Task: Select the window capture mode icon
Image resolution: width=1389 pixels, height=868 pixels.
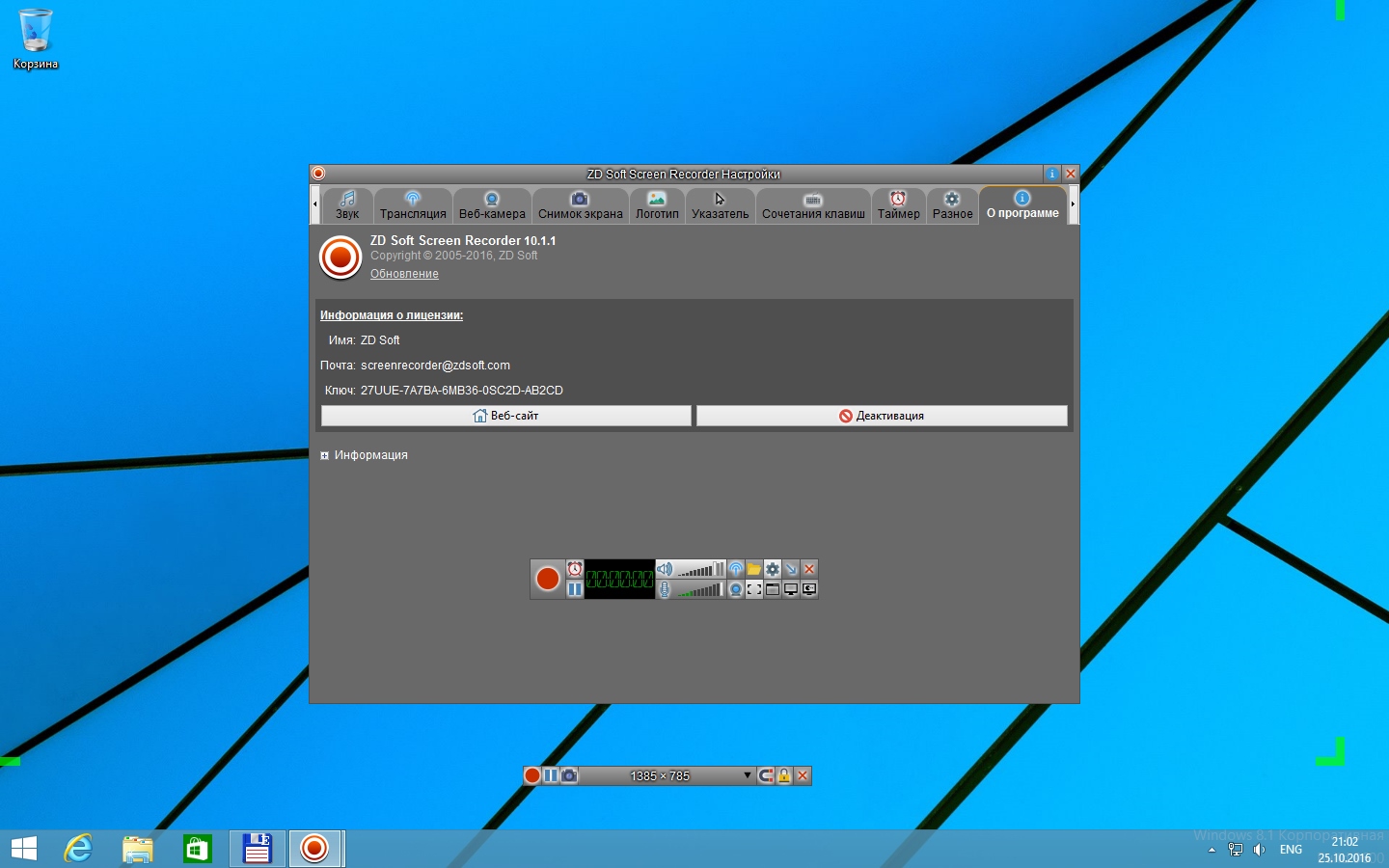Action: pos(773,589)
